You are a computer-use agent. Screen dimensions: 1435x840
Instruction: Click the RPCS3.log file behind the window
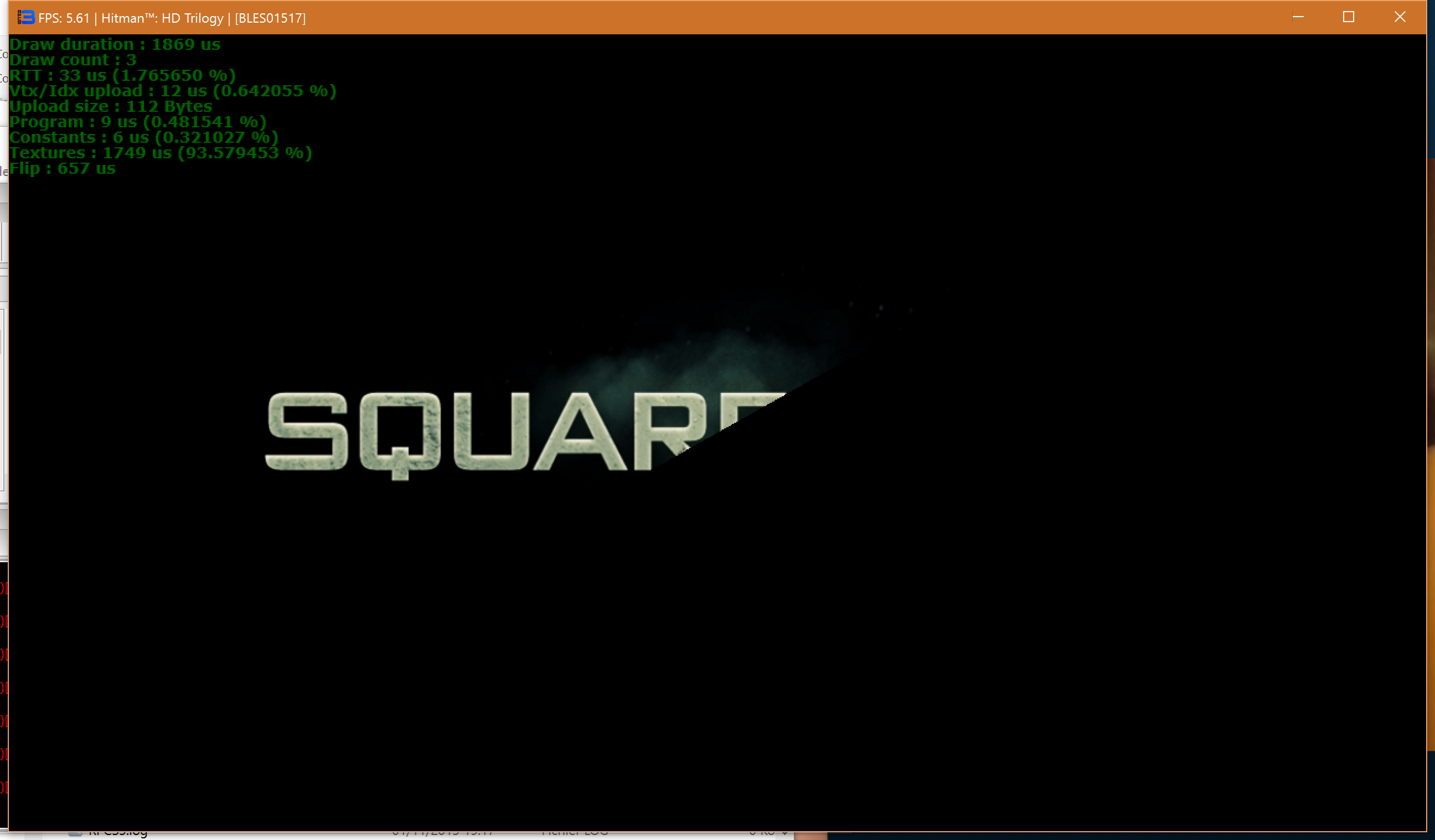click(118, 834)
